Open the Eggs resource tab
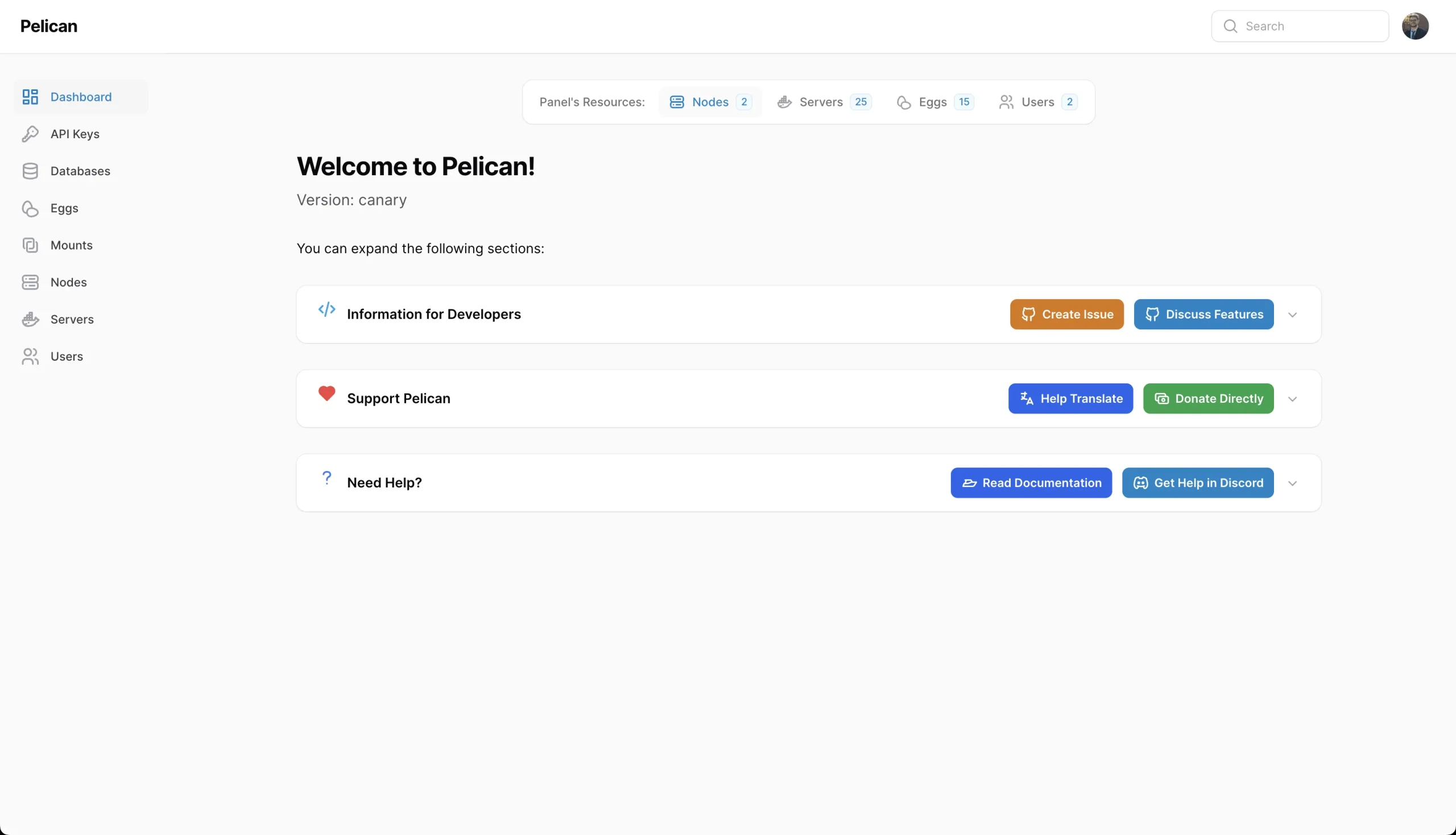Viewport: 1456px width, 835px height. click(934, 102)
